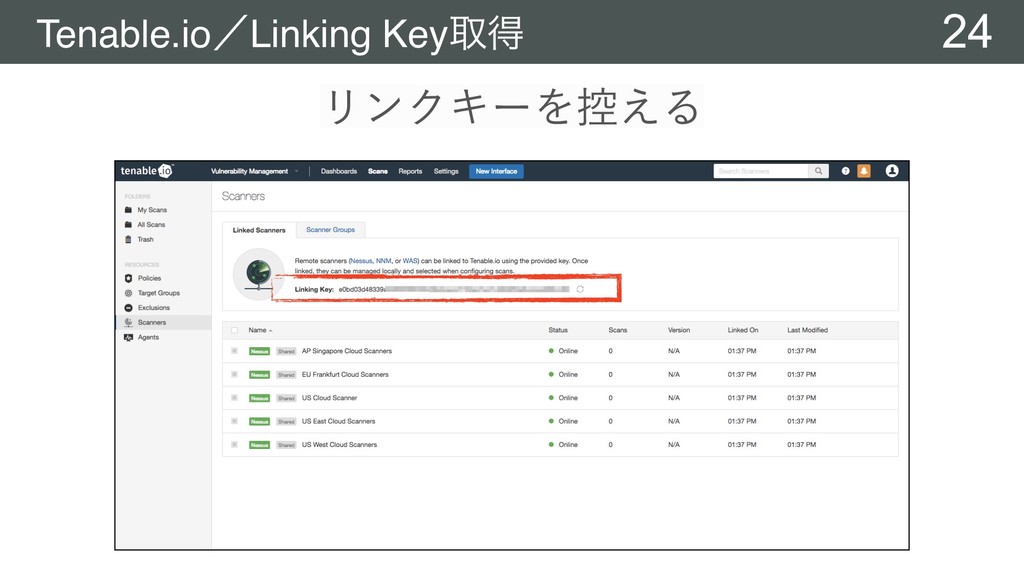
Task: Open US East Cloud Scanners
Action: tap(338, 421)
